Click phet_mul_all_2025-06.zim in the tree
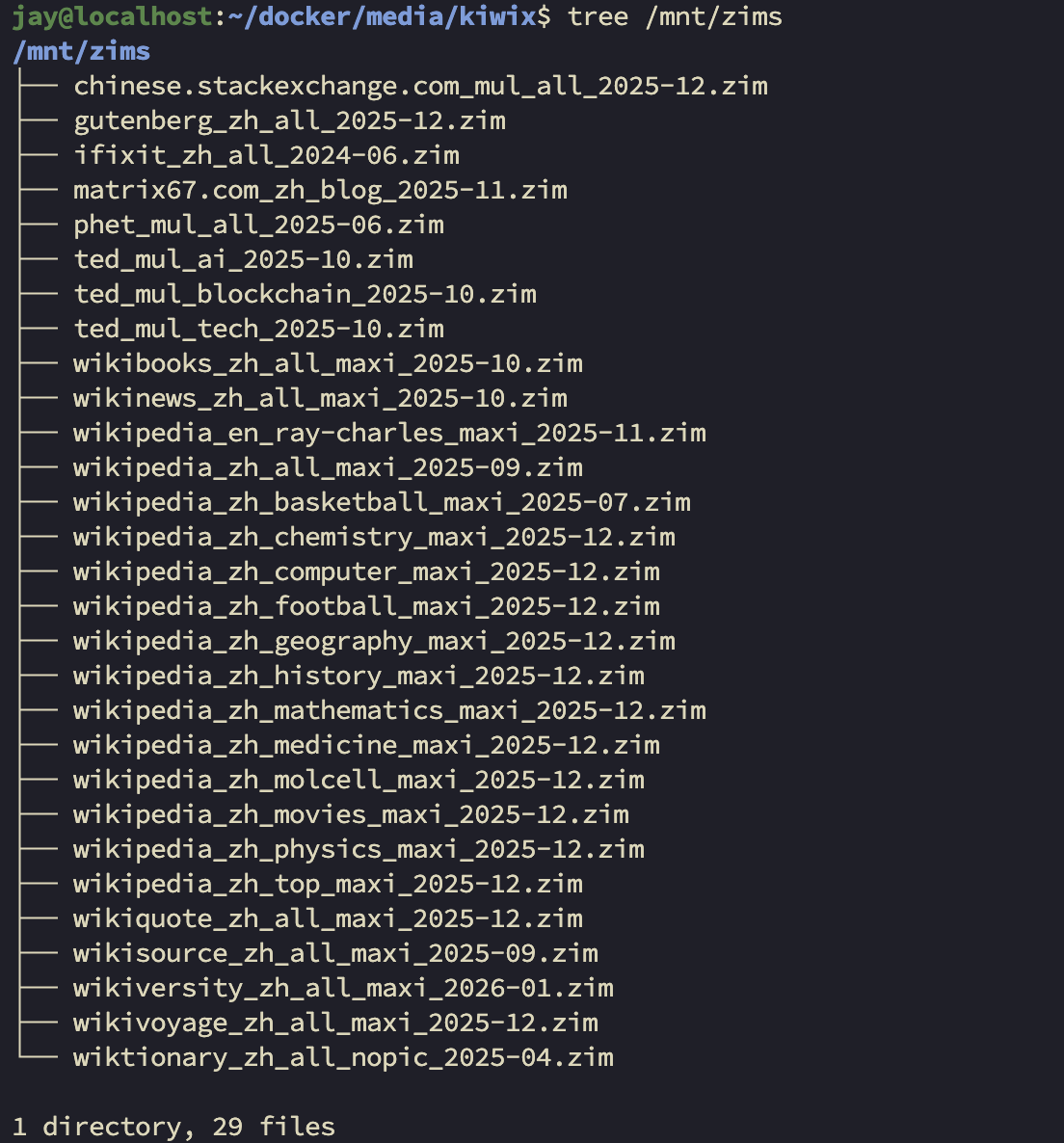The image size is (1064, 1143). tap(258, 225)
